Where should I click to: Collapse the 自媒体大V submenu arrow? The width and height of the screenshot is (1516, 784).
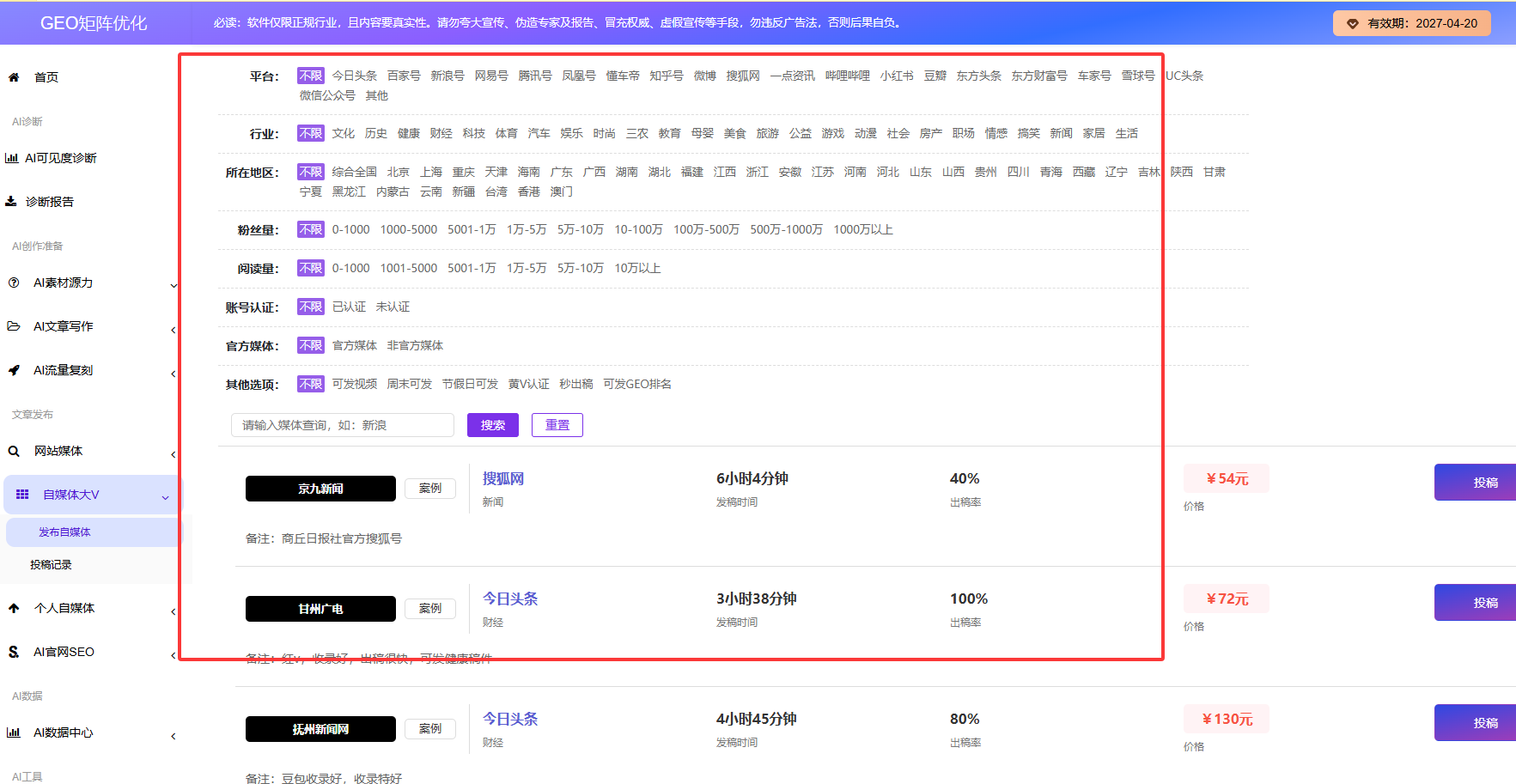click(x=165, y=497)
